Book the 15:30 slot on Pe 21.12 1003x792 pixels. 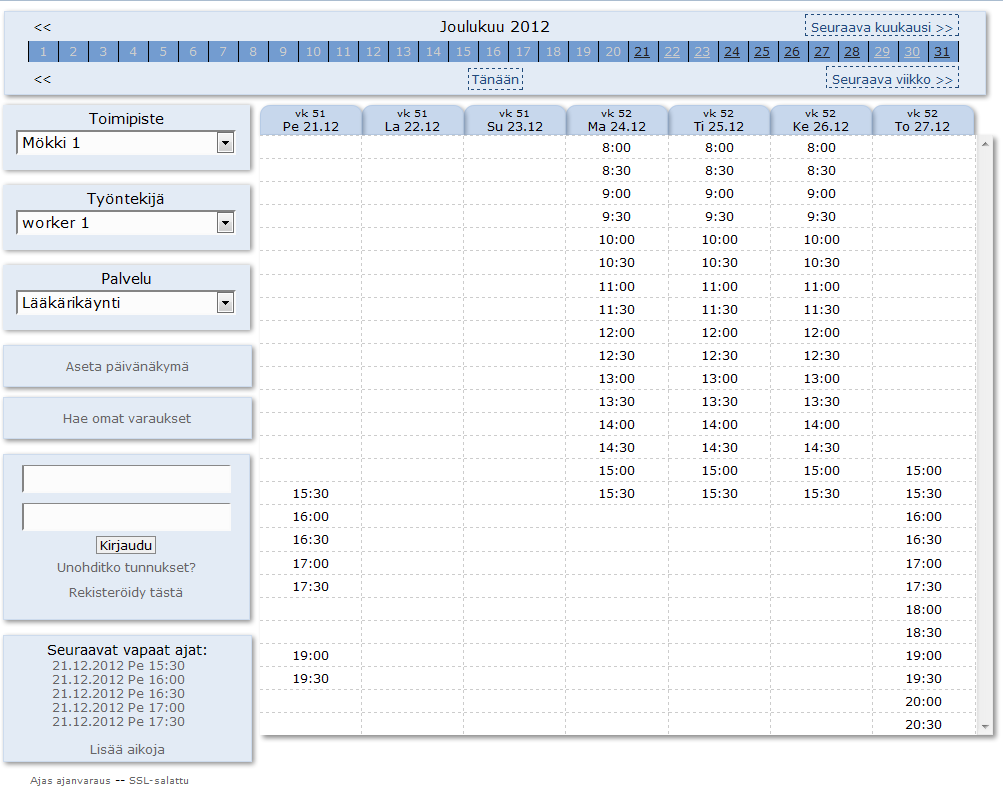coord(310,494)
